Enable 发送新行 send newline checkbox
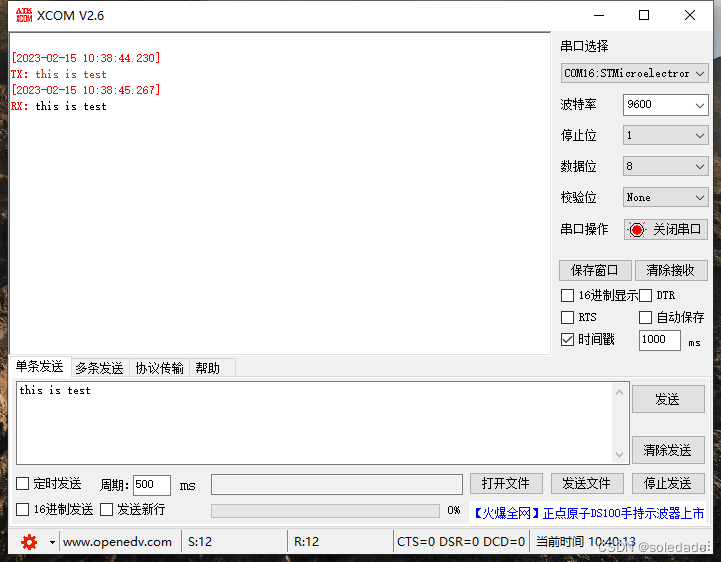721x562 pixels. 106,509
